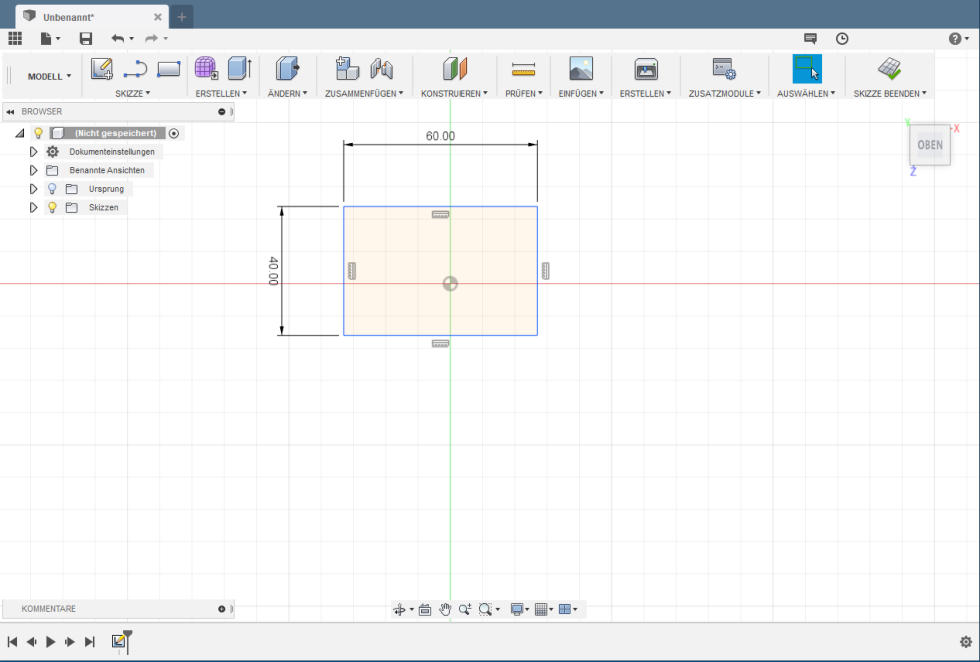Select the Rectangle sketch tool

[169, 69]
